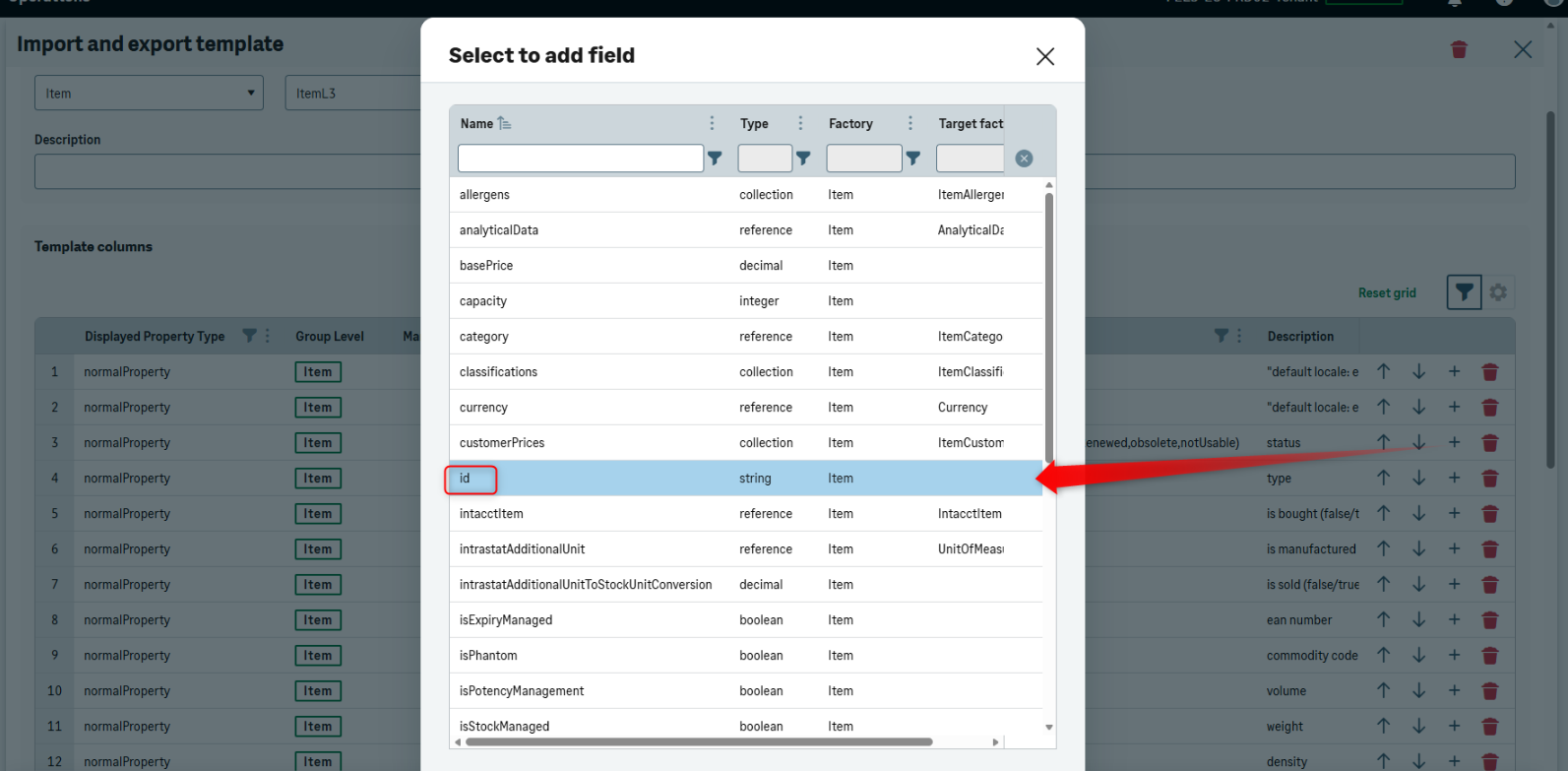The image size is (1568, 771).
Task: Open Name column filter funnel icon
Action: click(x=715, y=159)
